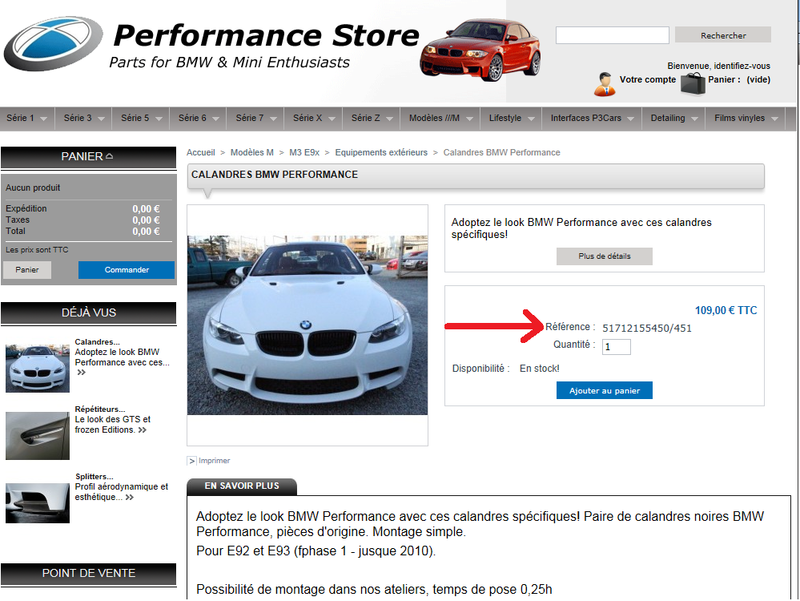Viewport: 800px width, 601px height.
Task: Expand the Série 1 menu arrow
Action: [44, 119]
